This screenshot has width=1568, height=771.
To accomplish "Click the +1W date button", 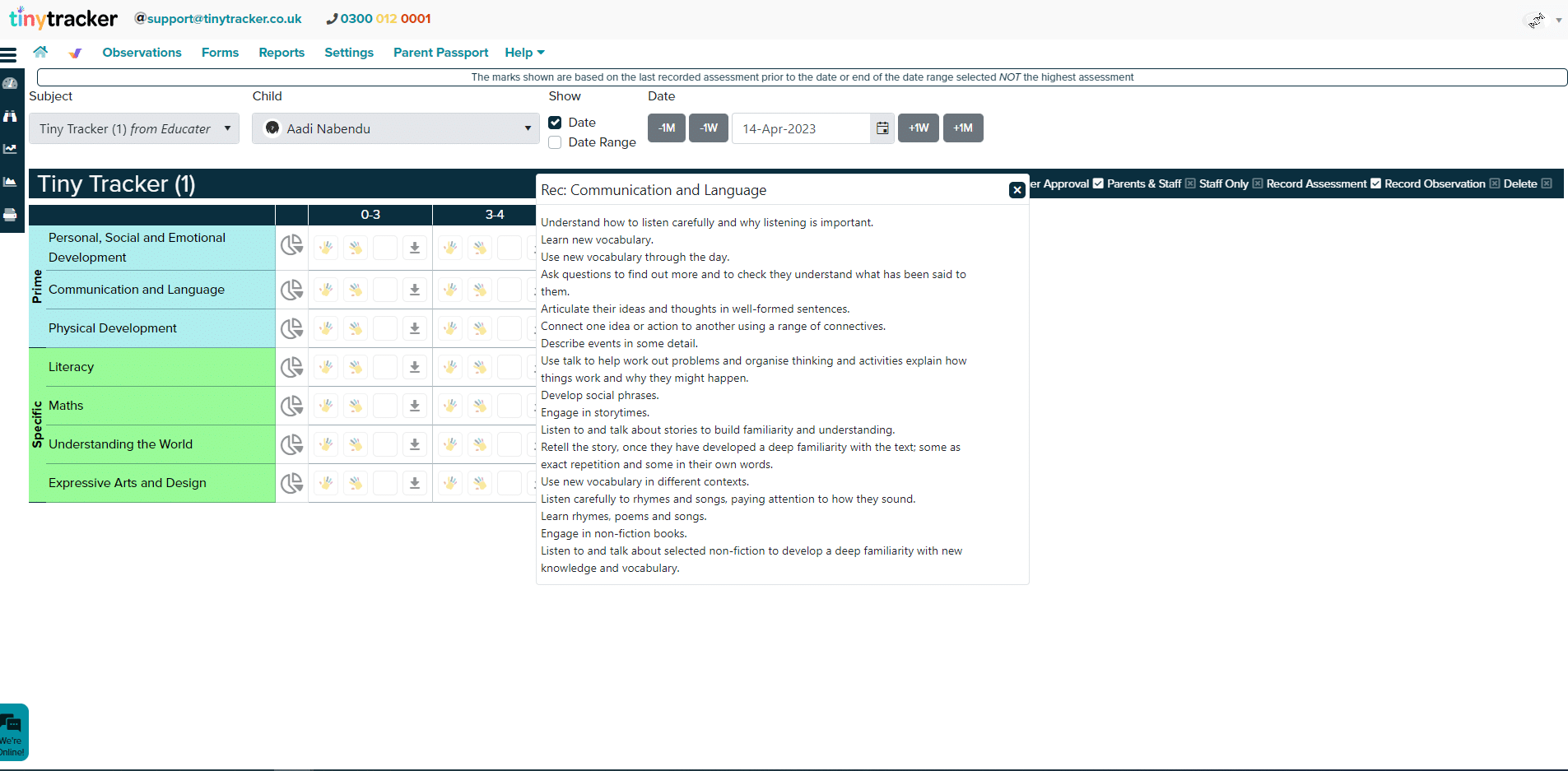I will coord(919,128).
